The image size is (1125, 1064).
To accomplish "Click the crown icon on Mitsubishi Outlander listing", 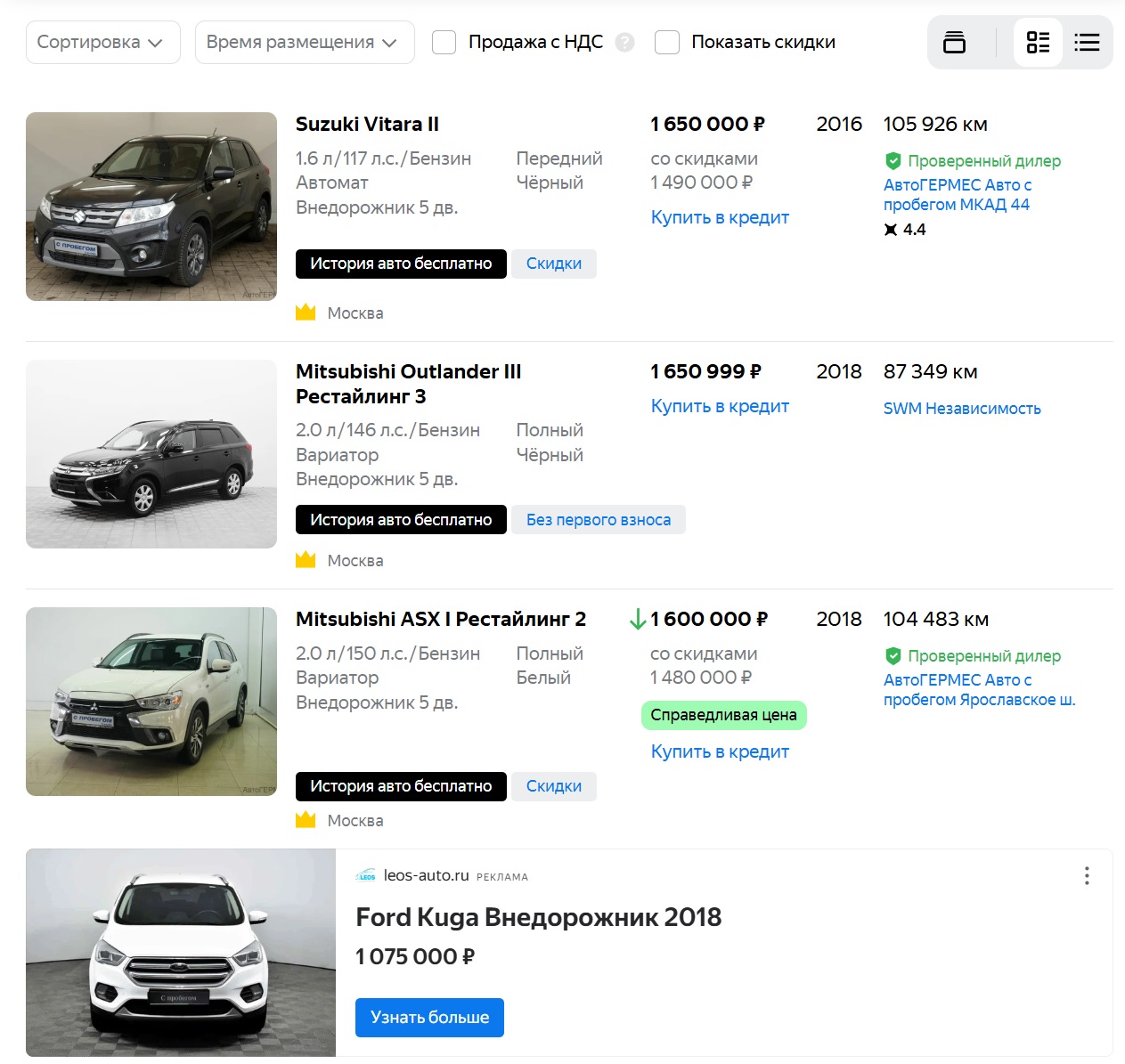I will pos(306,560).
